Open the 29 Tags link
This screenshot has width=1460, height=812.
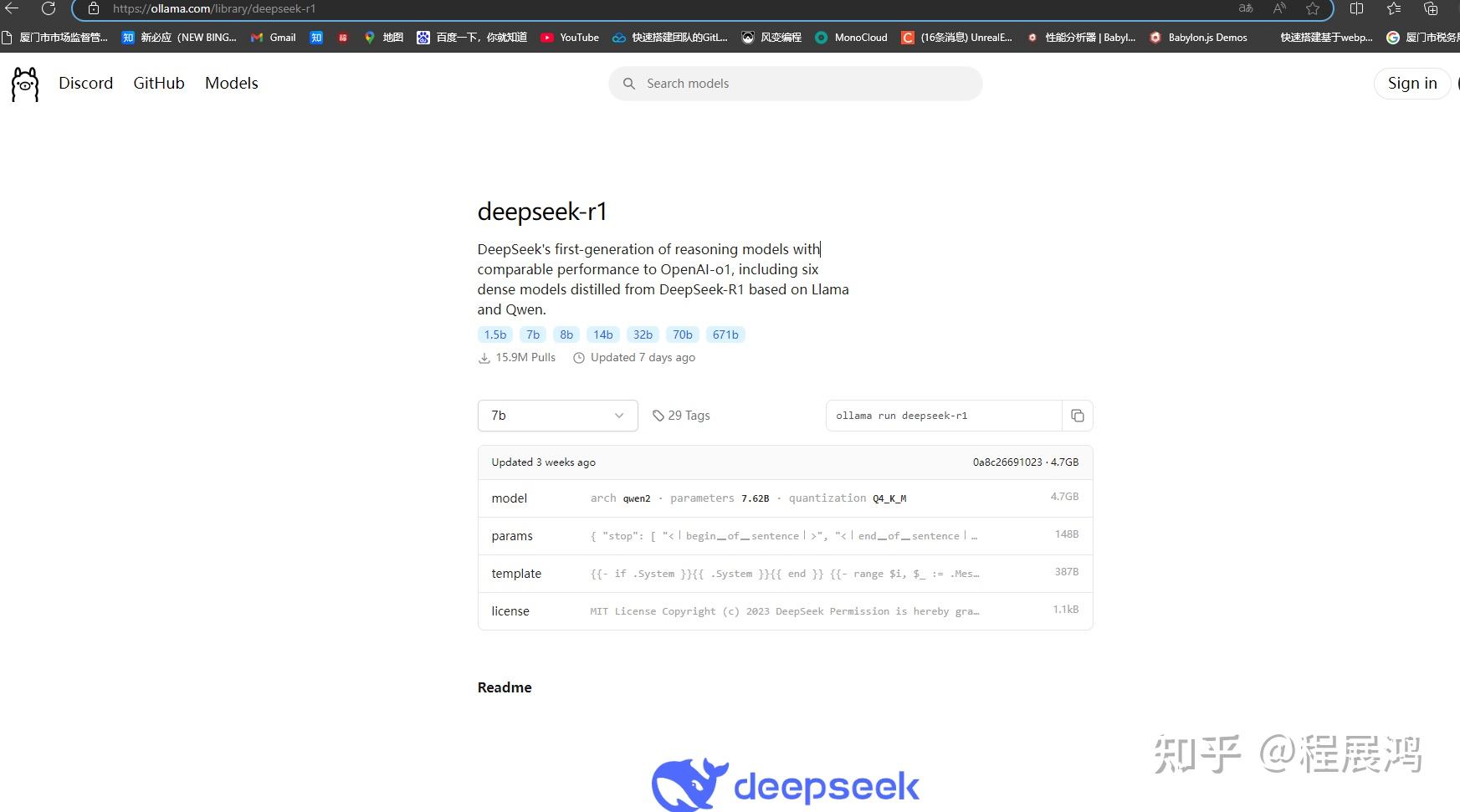[x=688, y=415]
